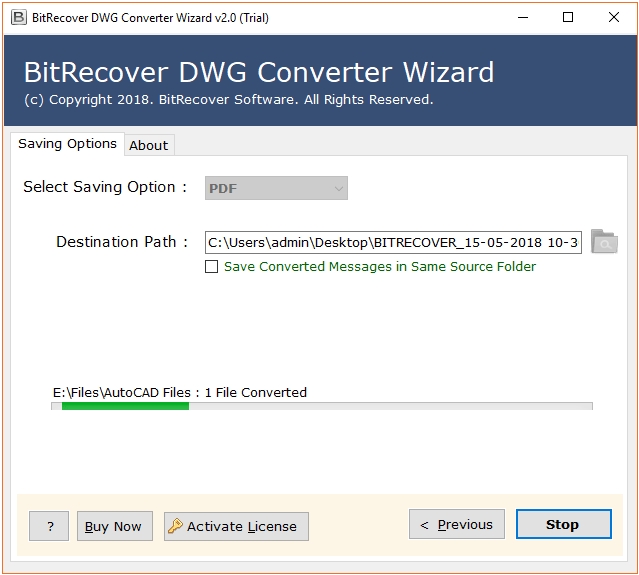The image size is (639, 575).
Task: Click the chevron arrow of the PDF combo box
Action: click(x=338, y=188)
